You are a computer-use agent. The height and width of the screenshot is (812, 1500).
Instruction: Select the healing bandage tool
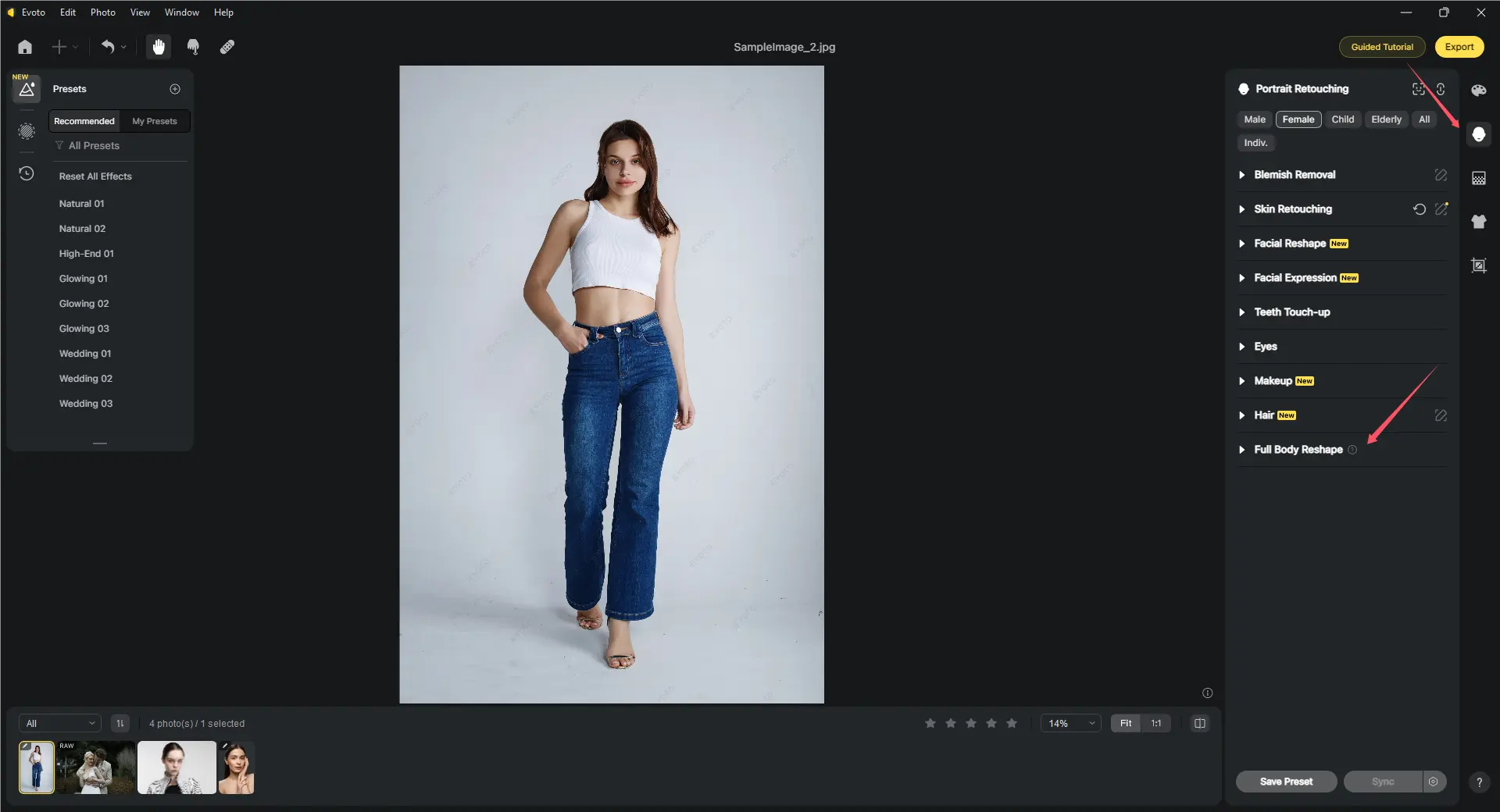pyautogui.click(x=227, y=47)
